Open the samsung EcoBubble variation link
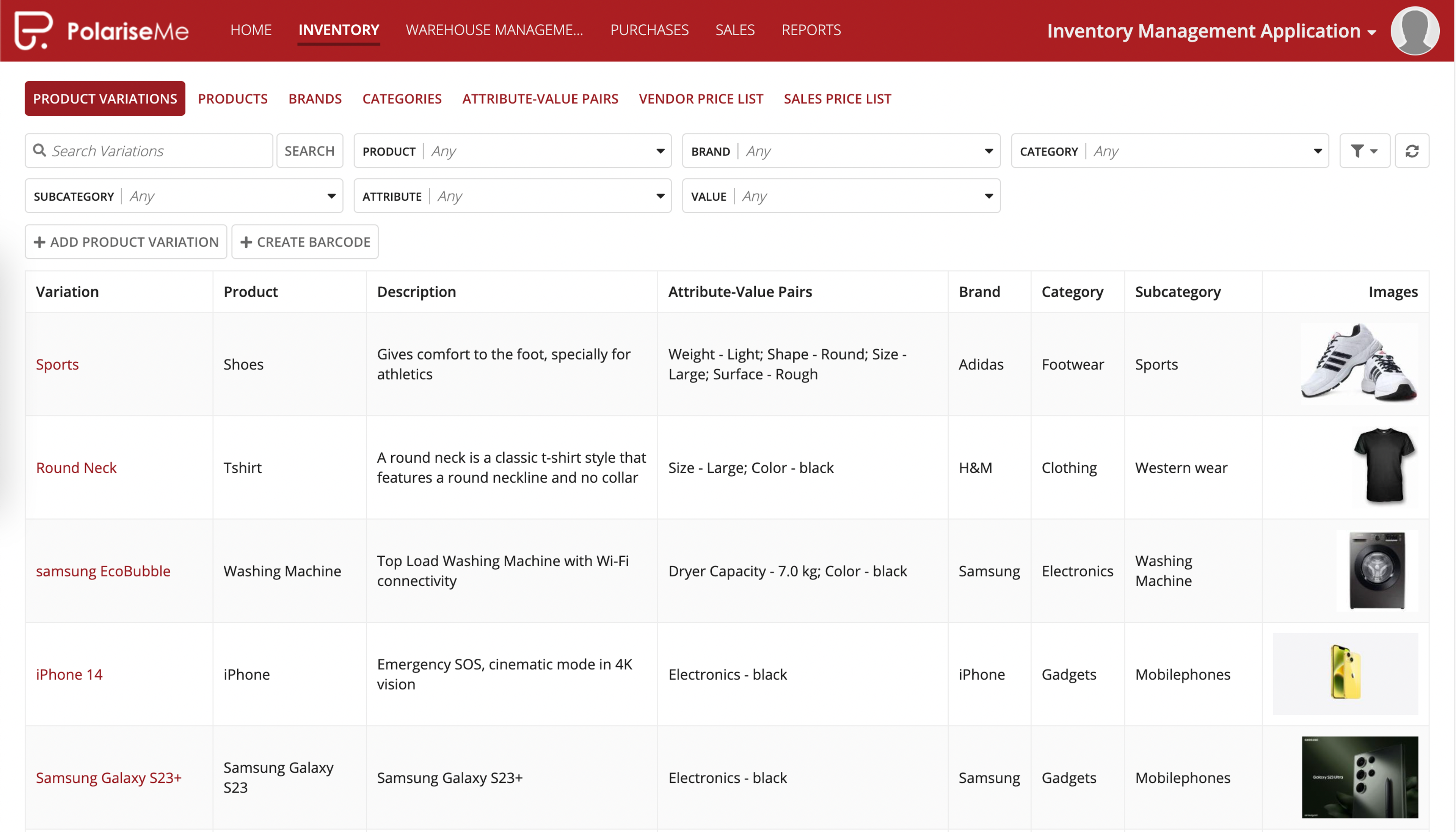 (x=103, y=571)
